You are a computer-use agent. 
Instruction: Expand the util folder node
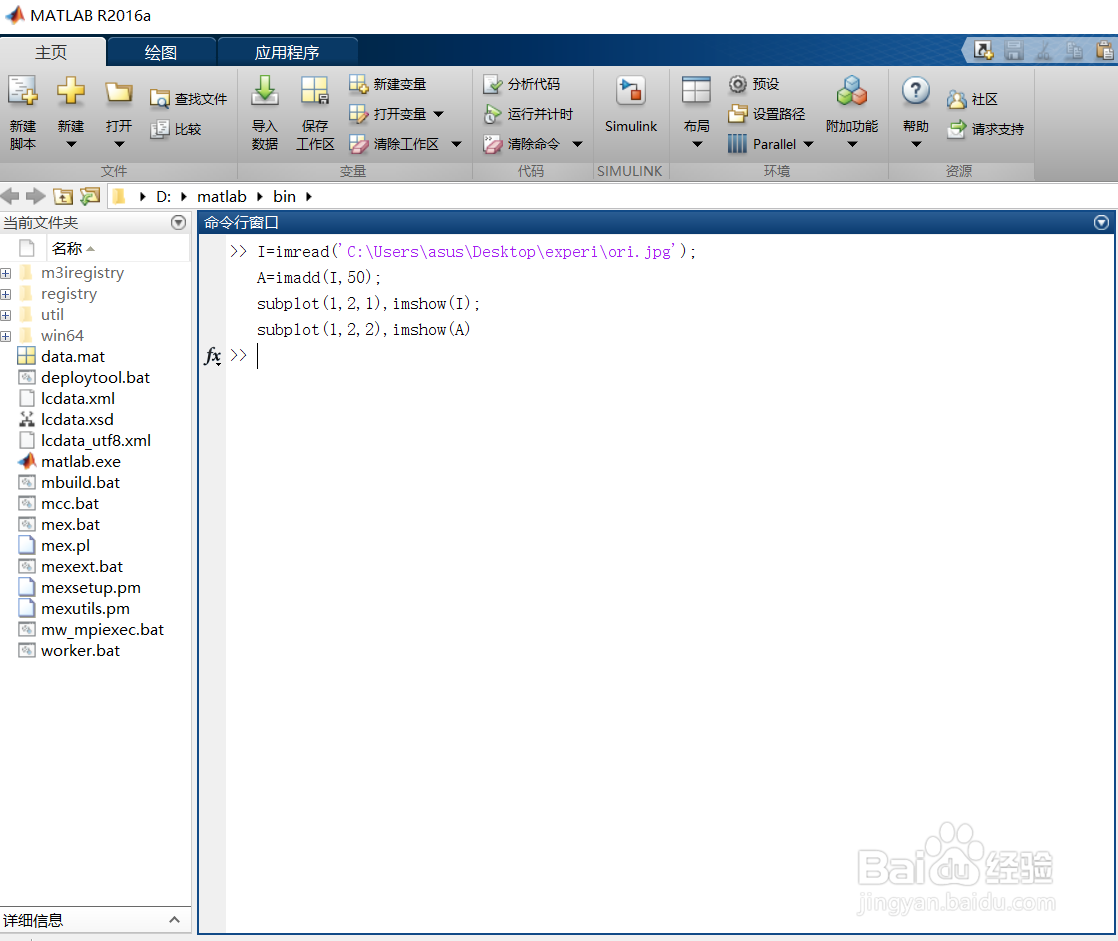(x=6, y=315)
